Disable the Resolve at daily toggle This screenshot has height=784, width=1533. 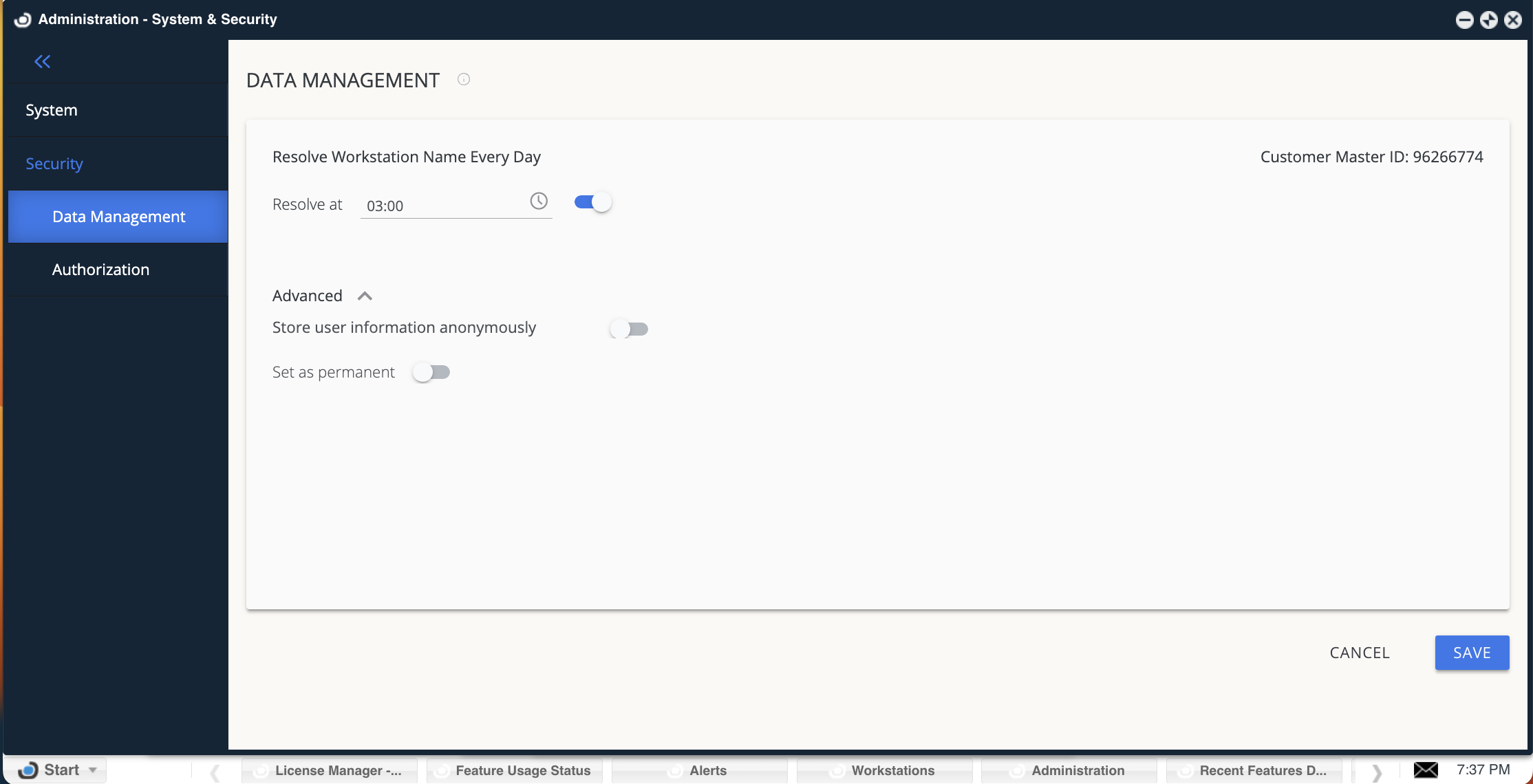(593, 202)
